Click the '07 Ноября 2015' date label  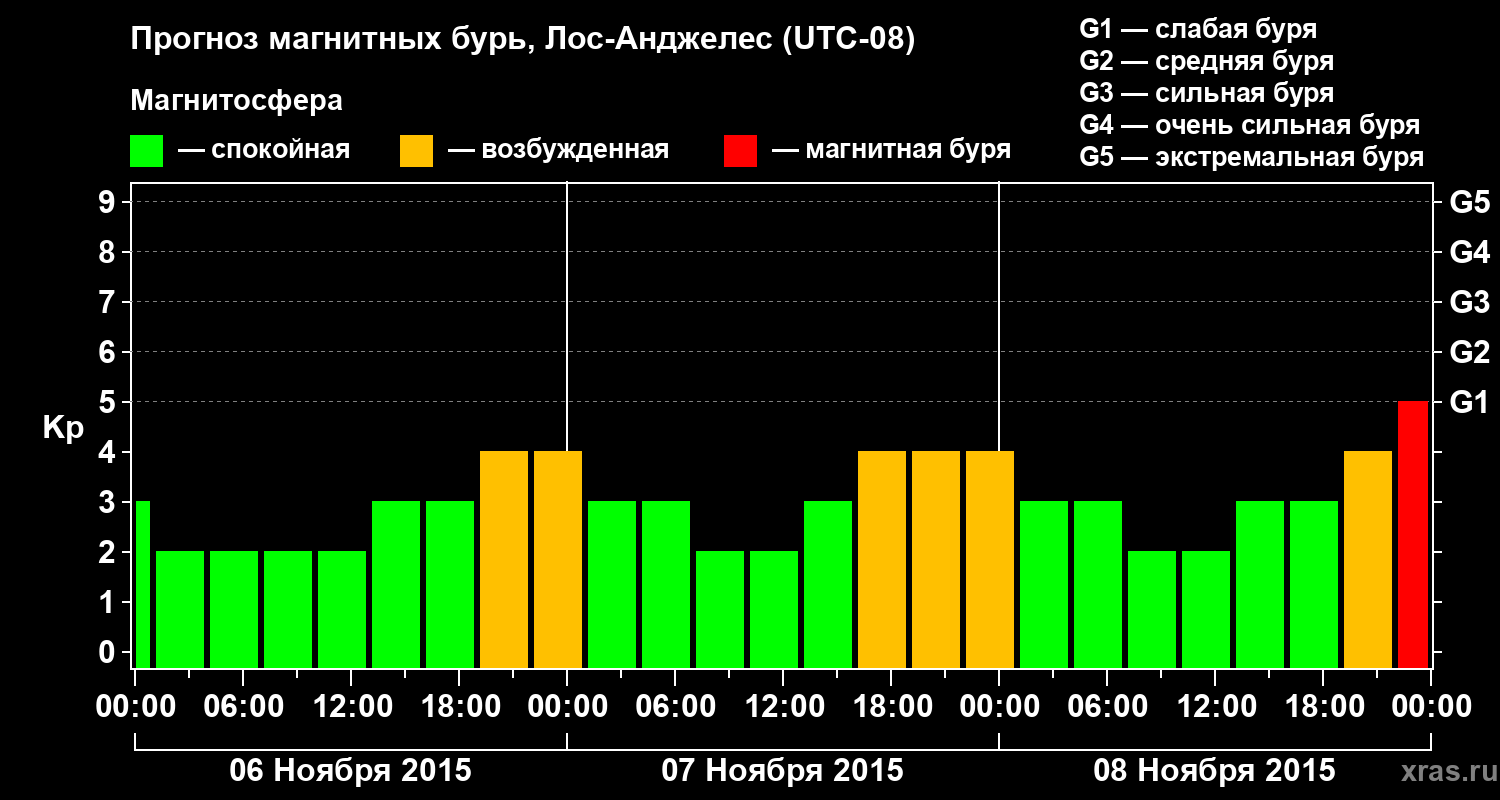point(782,770)
